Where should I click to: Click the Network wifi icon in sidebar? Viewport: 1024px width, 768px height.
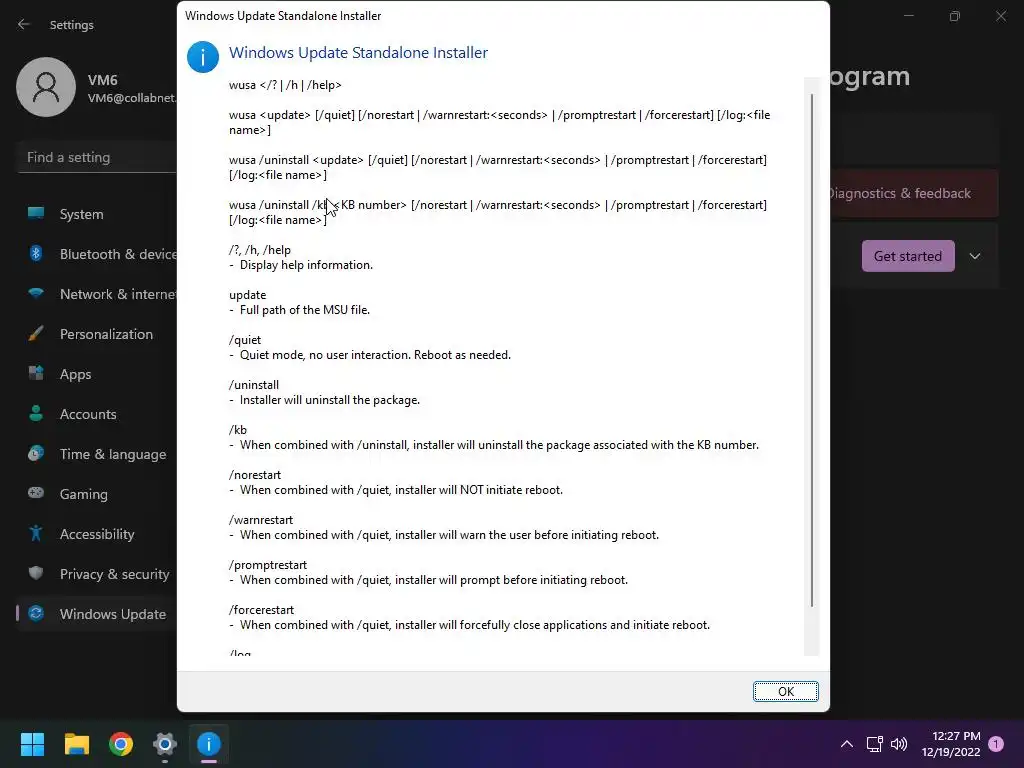pos(36,293)
